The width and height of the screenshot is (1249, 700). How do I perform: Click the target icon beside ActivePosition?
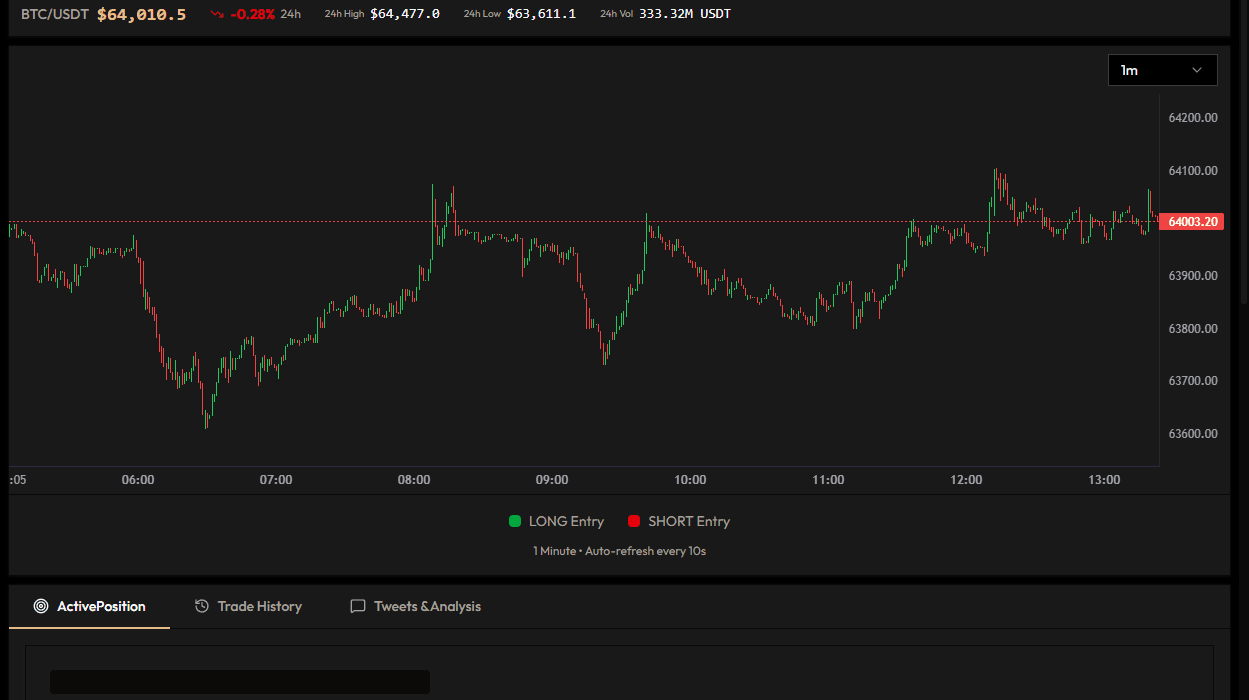tap(41, 606)
